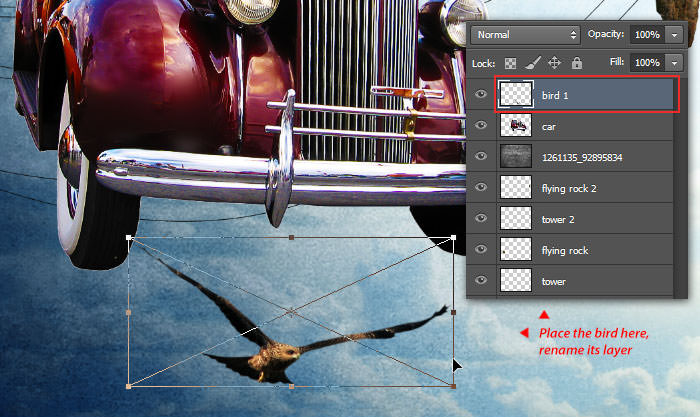Click the Fill 100% value field
The image size is (700, 417).
point(647,63)
